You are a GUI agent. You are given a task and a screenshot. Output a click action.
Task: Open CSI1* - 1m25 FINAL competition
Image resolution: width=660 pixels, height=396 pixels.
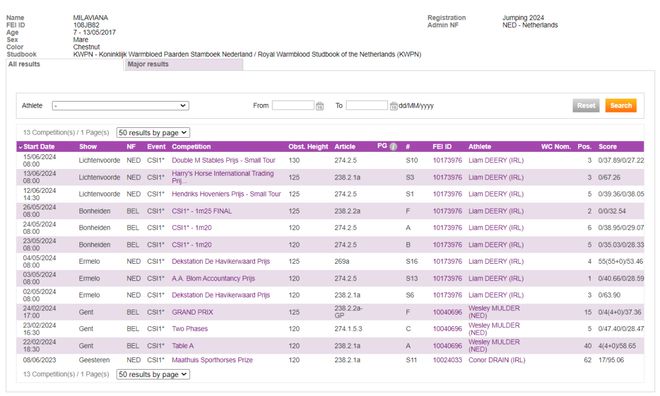click(x=202, y=211)
